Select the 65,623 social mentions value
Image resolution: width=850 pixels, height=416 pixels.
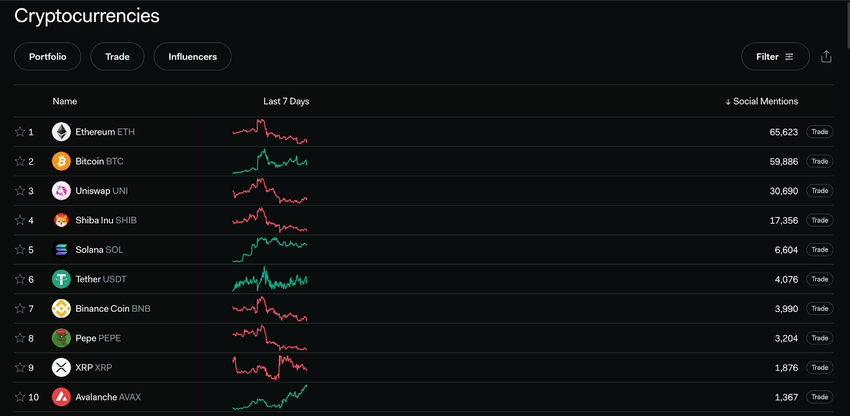[x=783, y=132]
